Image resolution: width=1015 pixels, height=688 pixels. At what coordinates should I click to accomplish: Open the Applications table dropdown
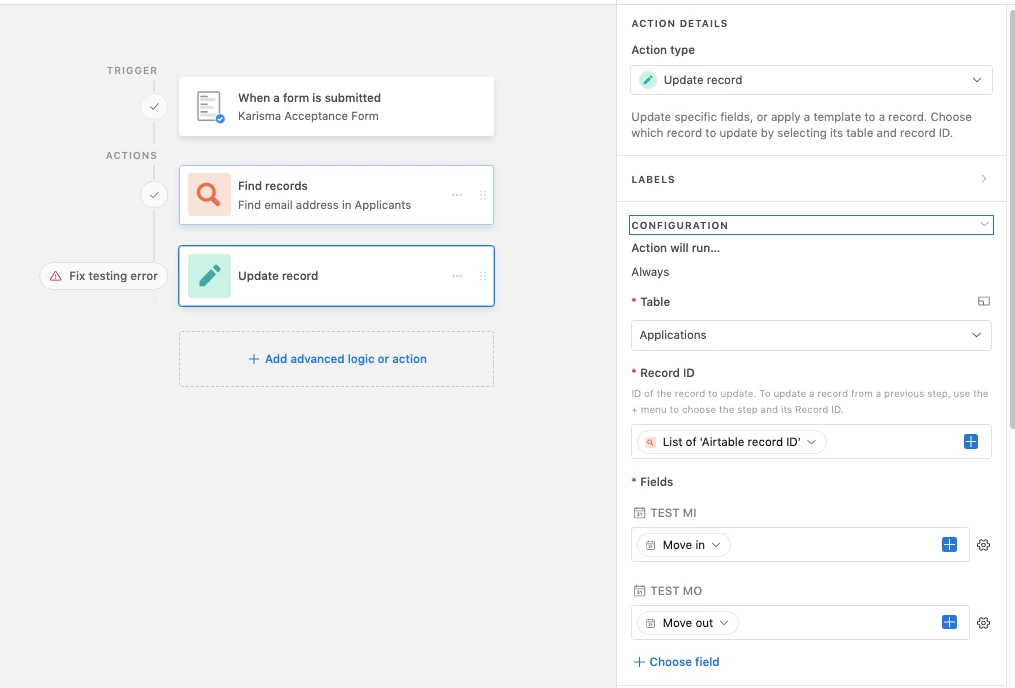(x=811, y=335)
